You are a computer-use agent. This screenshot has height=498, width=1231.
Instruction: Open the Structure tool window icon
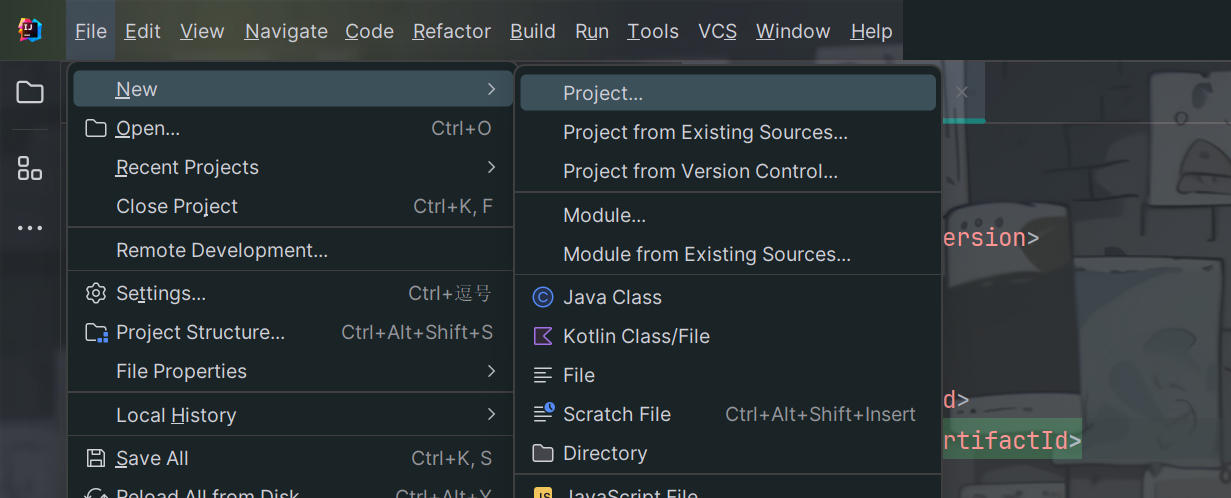tap(30, 168)
